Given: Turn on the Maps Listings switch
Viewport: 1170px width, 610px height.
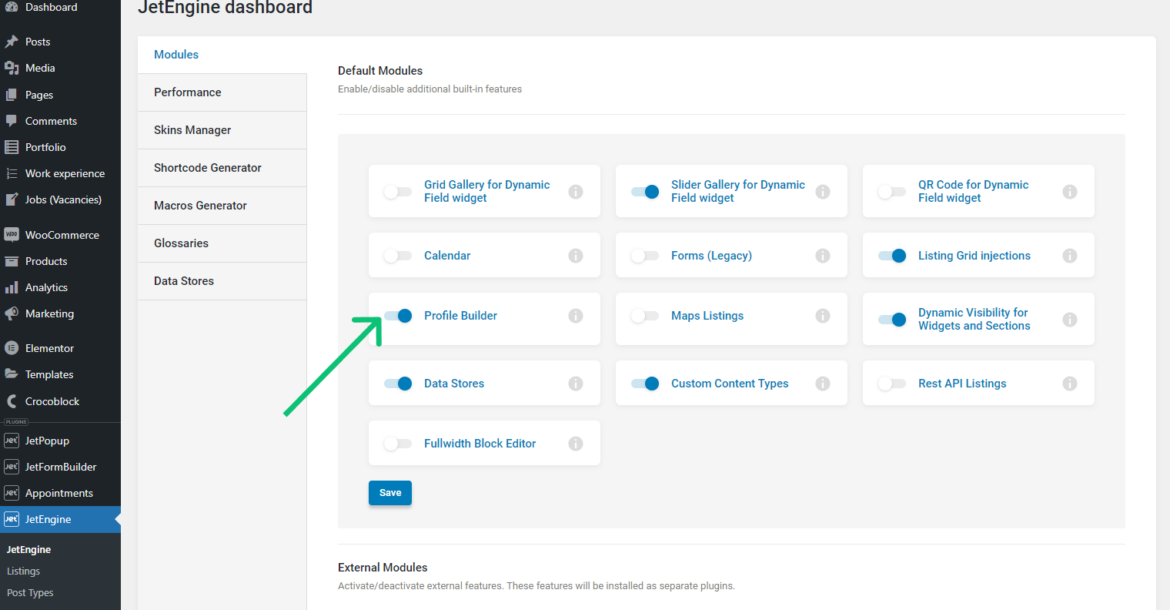Looking at the screenshot, I should [x=645, y=316].
